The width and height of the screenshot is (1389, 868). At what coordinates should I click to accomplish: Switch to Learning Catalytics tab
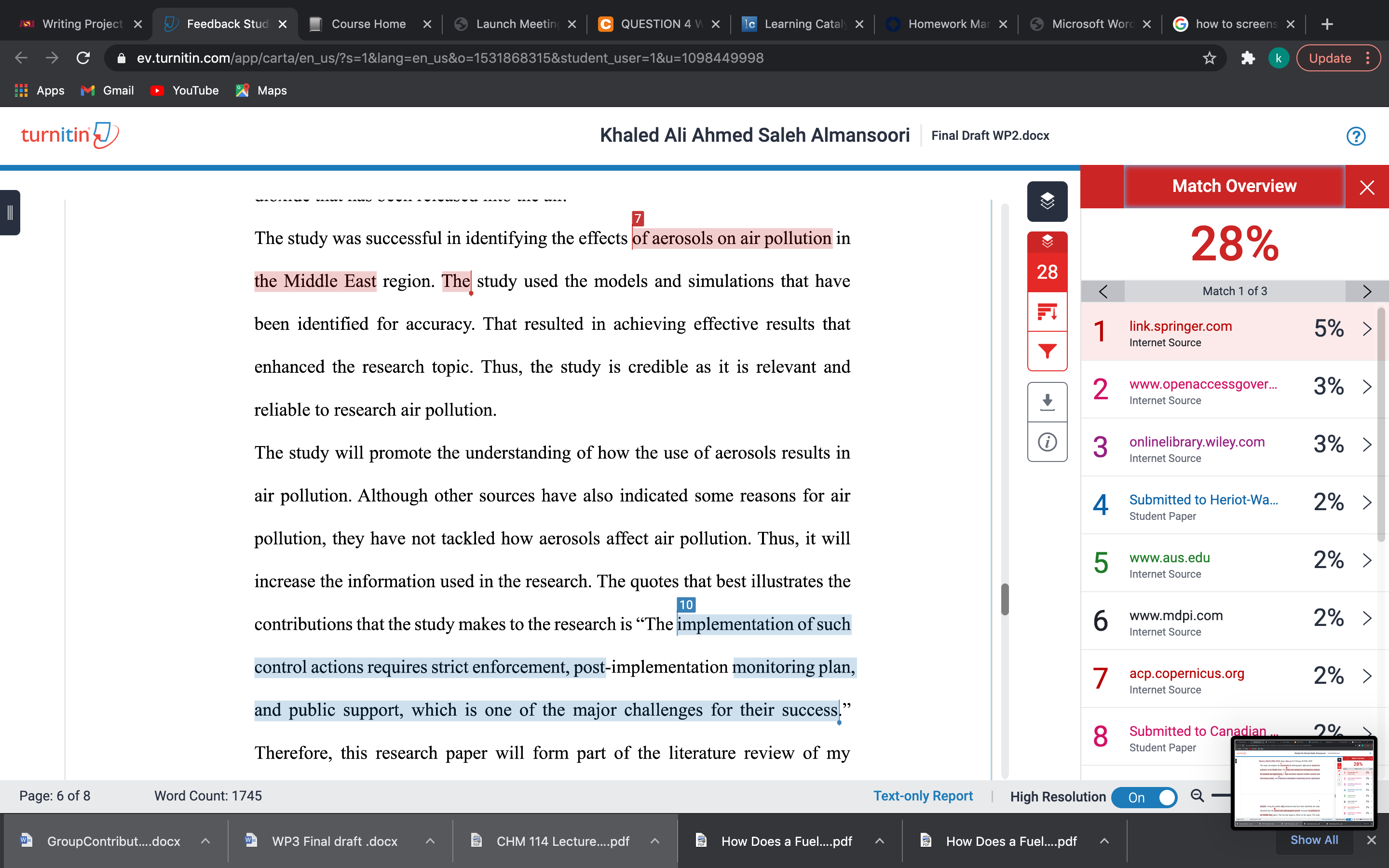803,24
